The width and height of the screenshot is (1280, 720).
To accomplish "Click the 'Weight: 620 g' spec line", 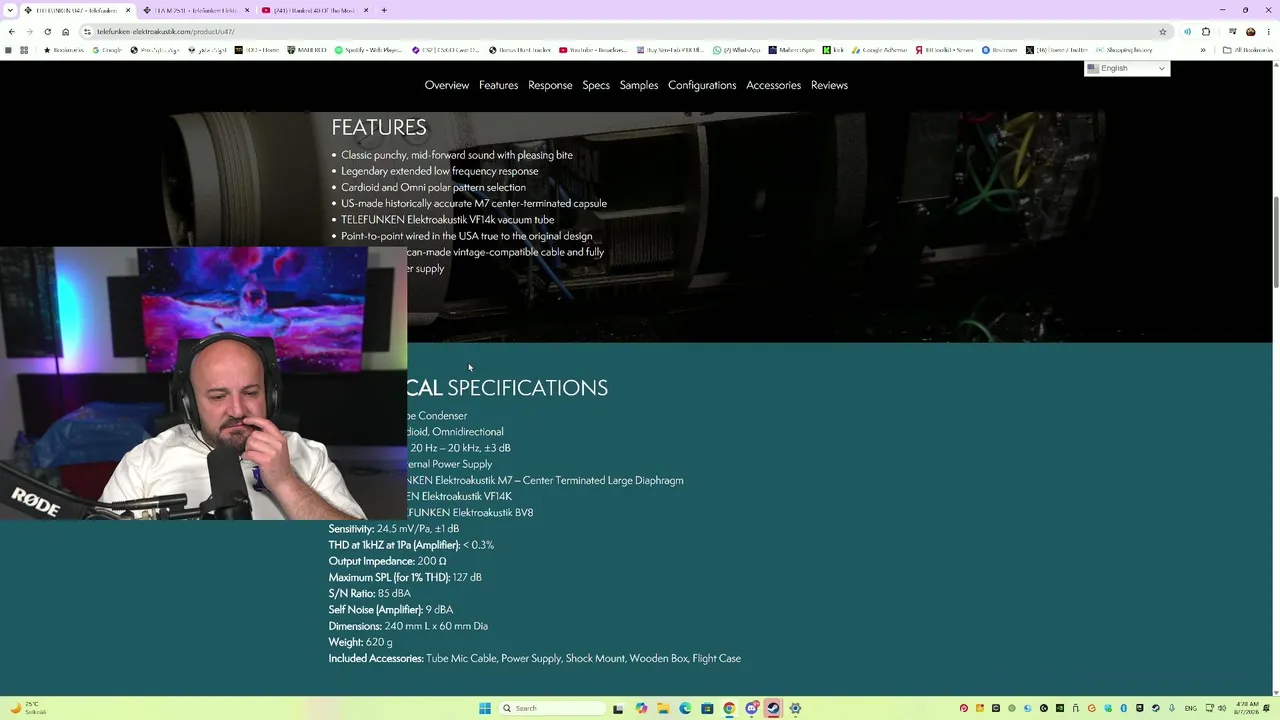I will coord(361,642).
